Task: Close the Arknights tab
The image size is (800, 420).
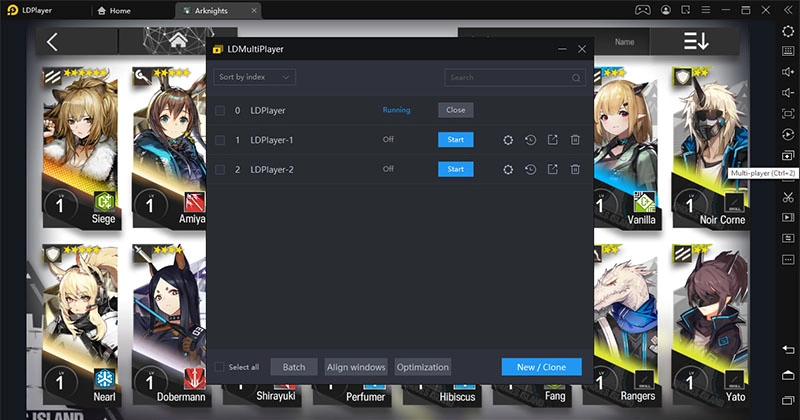Action: tap(254, 11)
